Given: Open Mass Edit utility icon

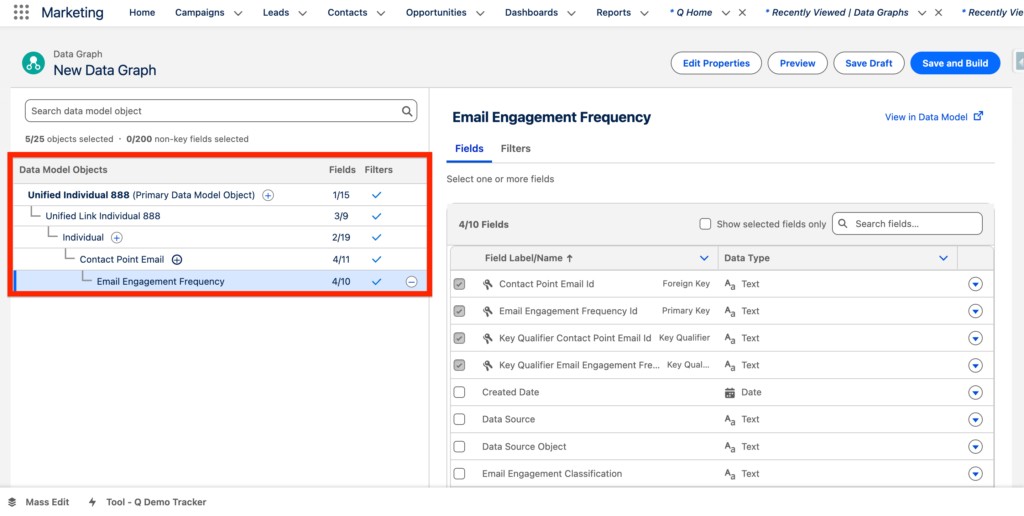Looking at the screenshot, I should [x=13, y=502].
